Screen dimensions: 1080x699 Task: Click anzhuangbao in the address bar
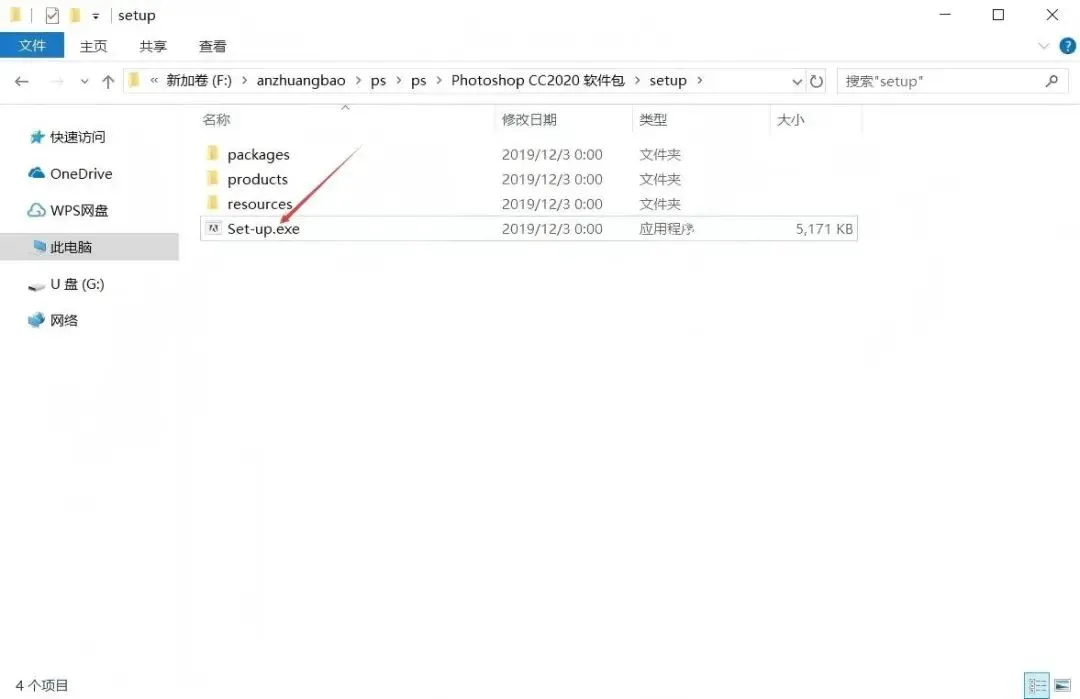(x=301, y=81)
